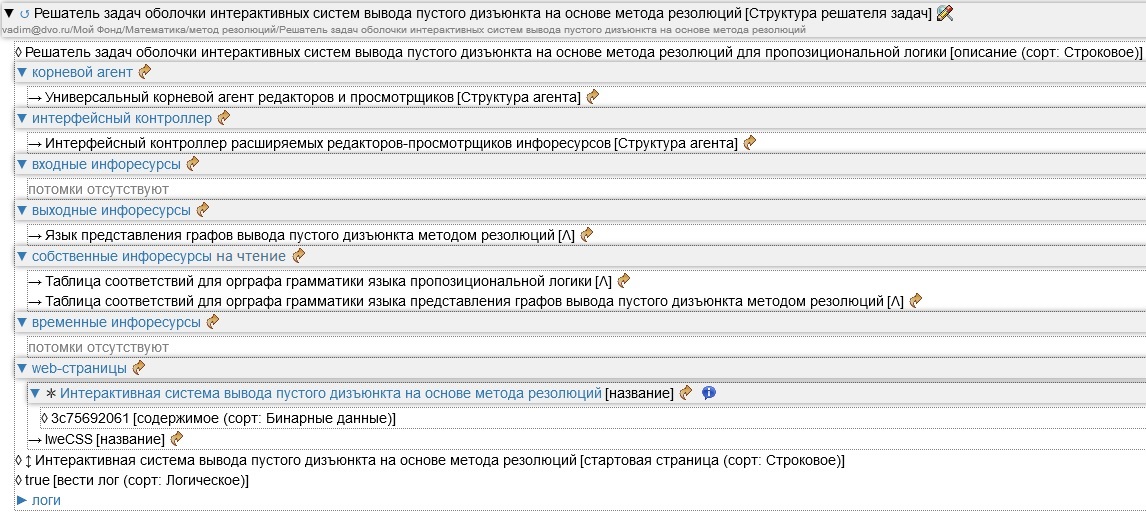Collapse the root solver node triangle
1146x512 pixels.
[9, 14]
